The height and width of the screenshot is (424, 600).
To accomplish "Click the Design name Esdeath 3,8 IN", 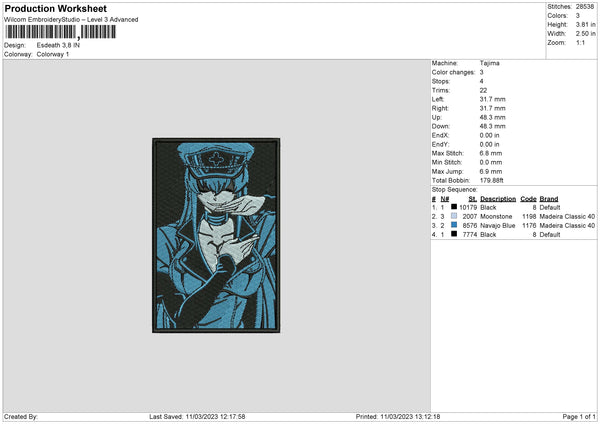I will (x=58, y=45).
